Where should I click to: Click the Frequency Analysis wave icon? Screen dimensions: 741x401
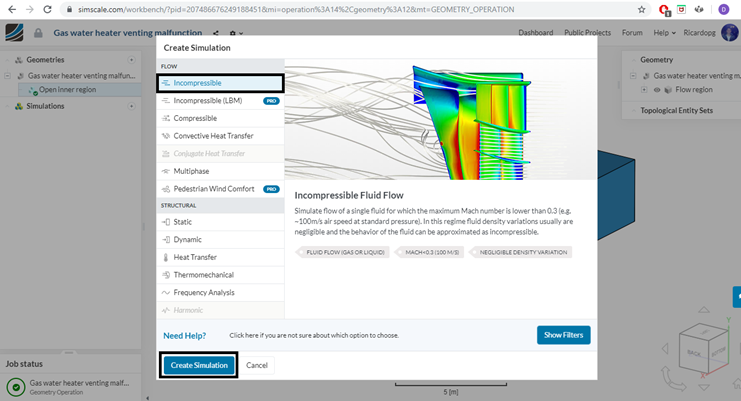[x=165, y=292]
